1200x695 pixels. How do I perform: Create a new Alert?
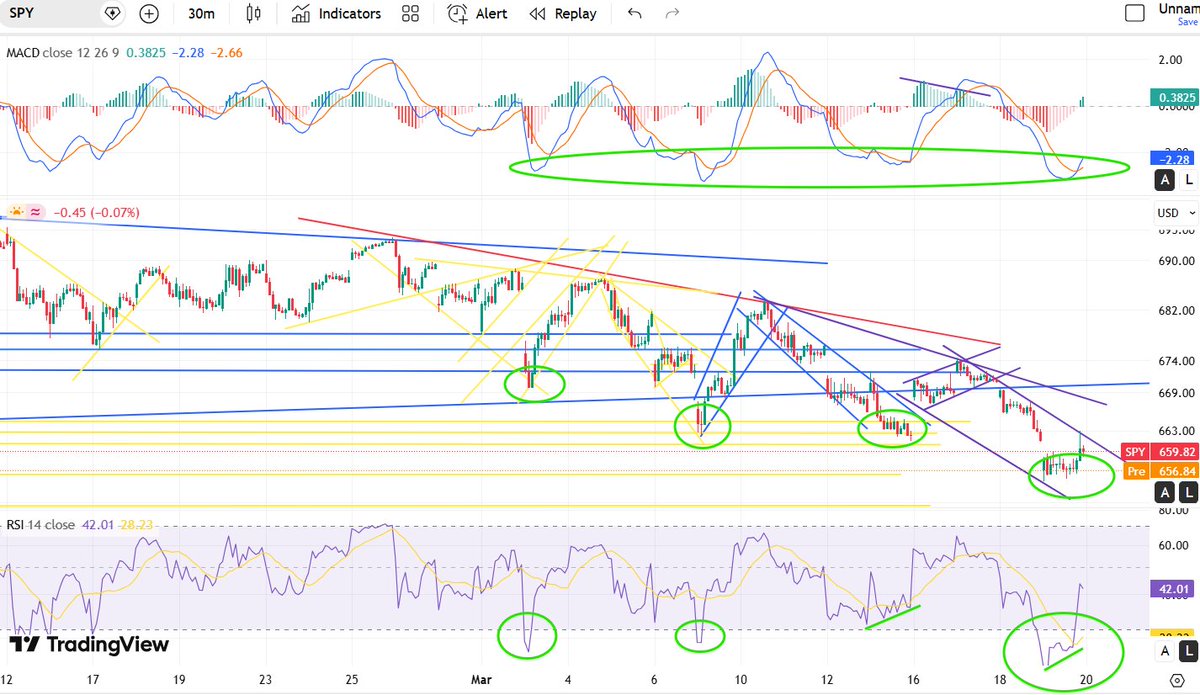tap(477, 14)
